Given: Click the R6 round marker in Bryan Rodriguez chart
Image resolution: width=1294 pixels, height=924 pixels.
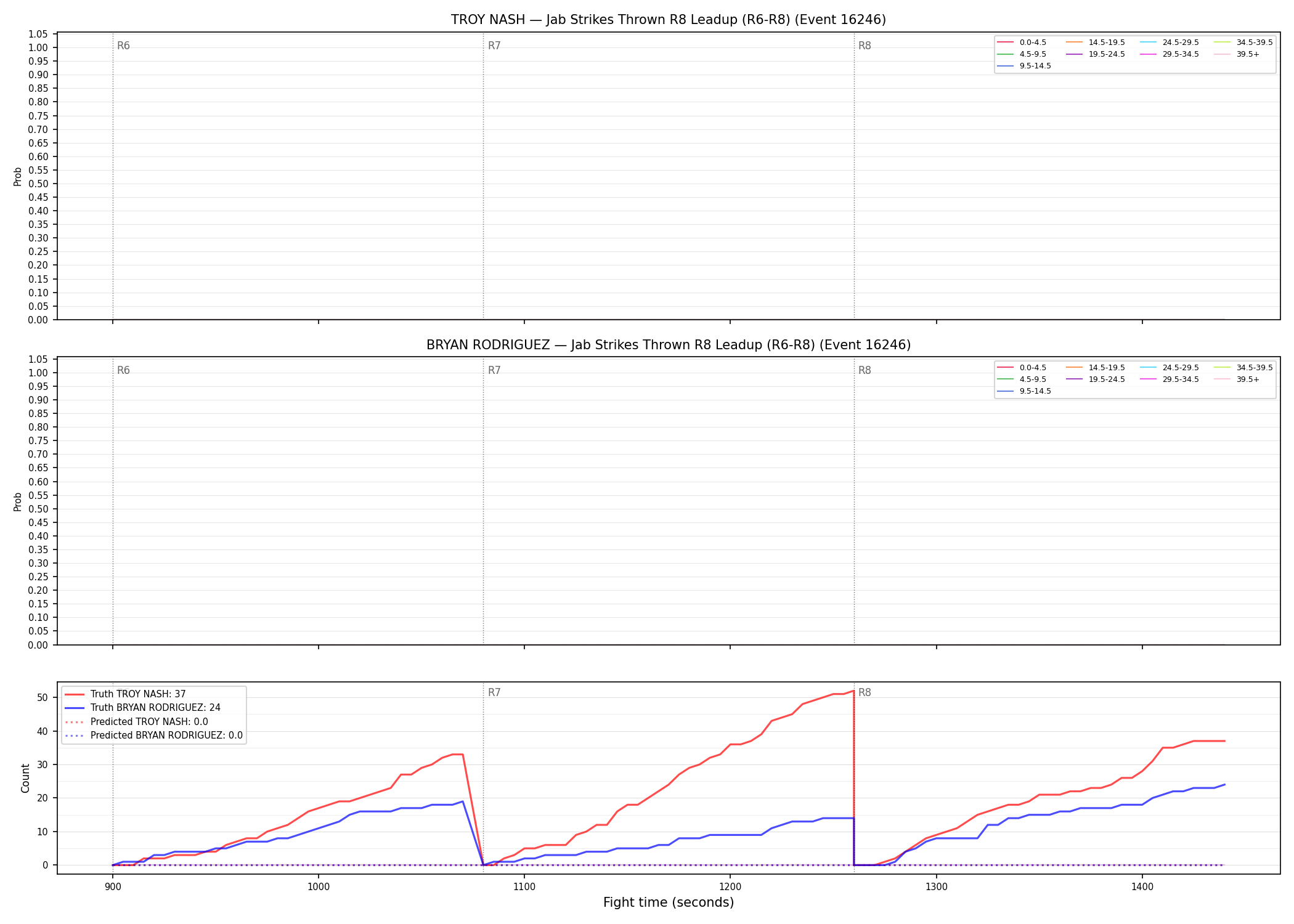Looking at the screenshot, I should click(x=123, y=371).
